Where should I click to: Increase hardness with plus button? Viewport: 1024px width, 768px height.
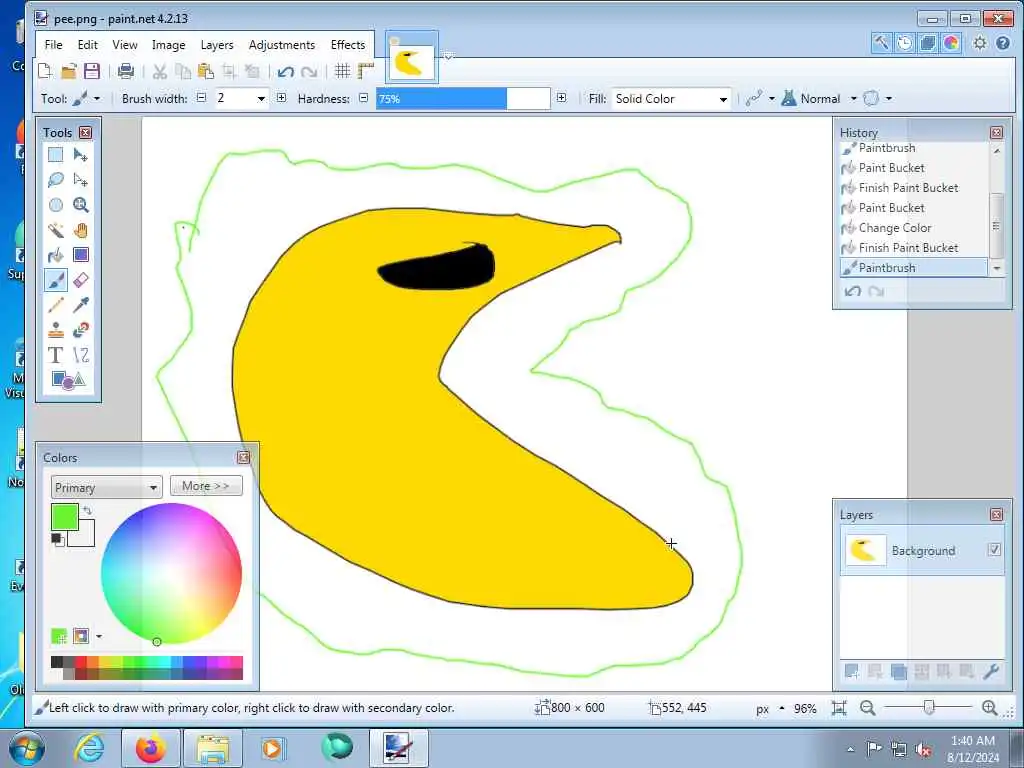click(562, 98)
